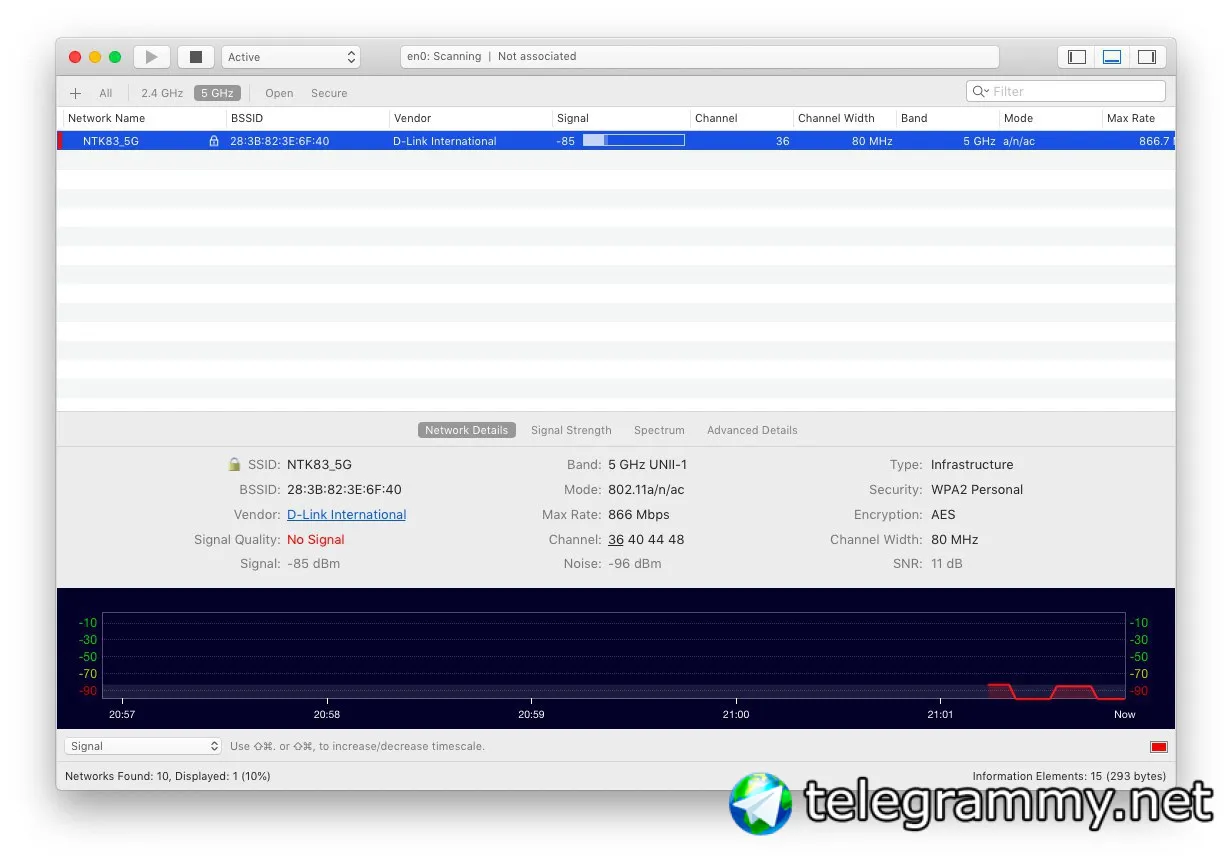
Task: Open the Active scan mode dropdown
Action: tap(291, 57)
